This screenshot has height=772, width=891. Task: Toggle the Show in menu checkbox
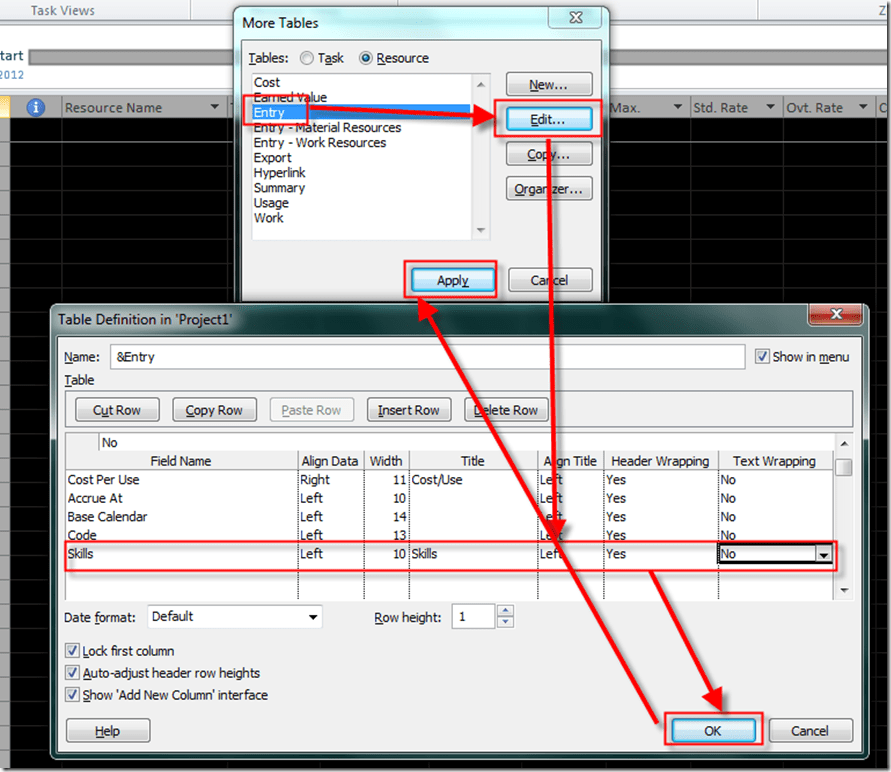[763, 357]
